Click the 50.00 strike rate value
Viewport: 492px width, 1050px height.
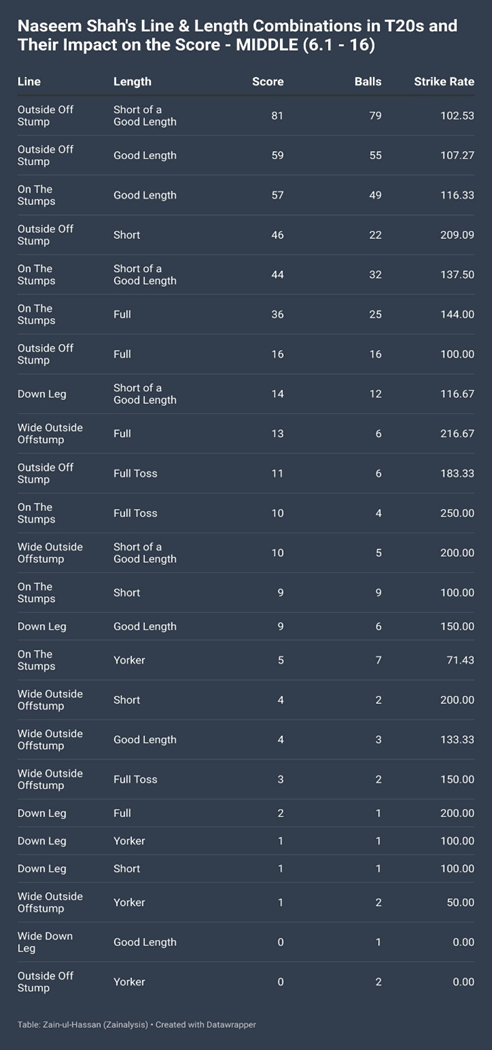(461, 903)
